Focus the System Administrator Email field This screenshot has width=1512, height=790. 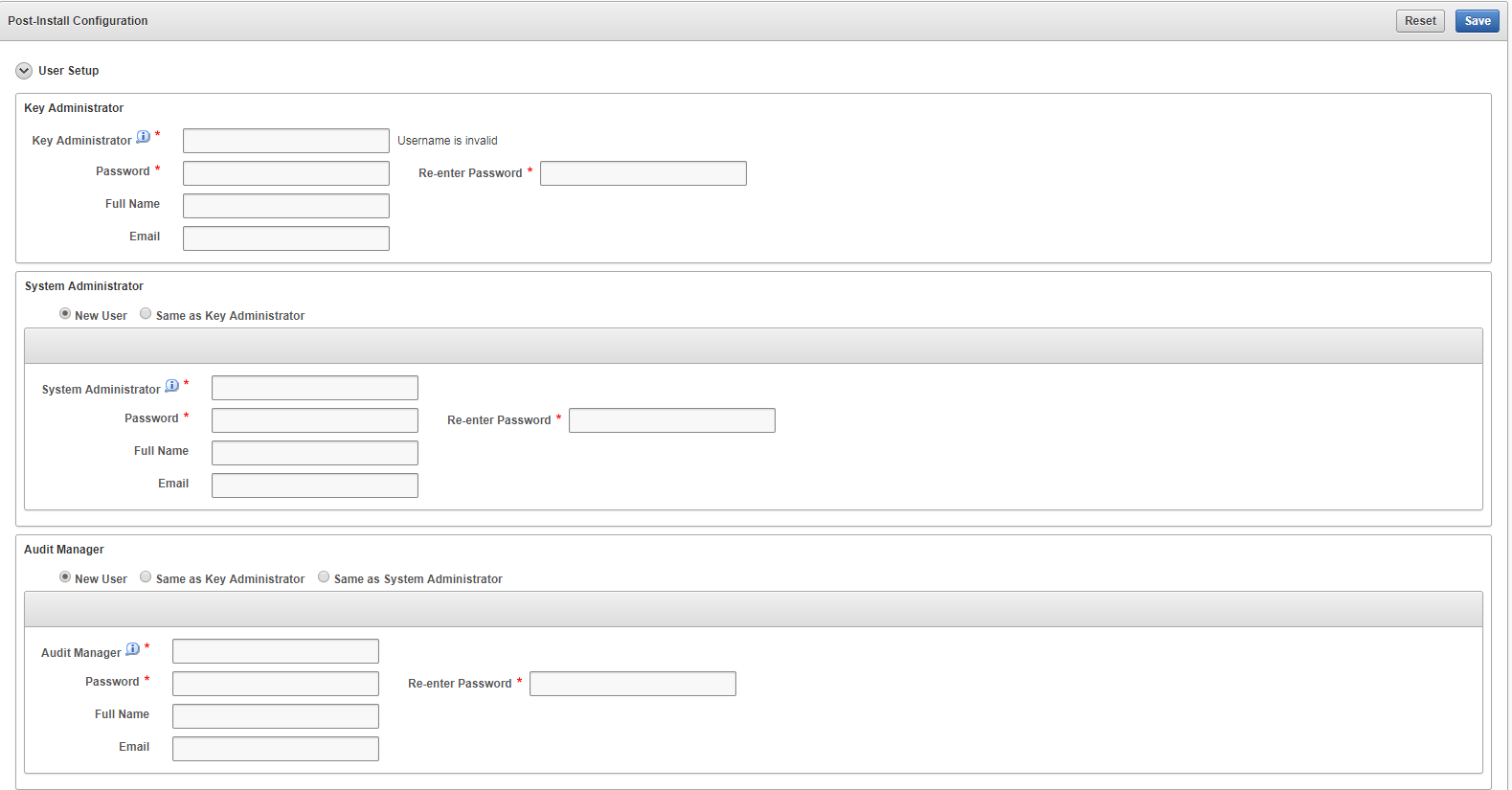pyautogui.click(x=315, y=485)
